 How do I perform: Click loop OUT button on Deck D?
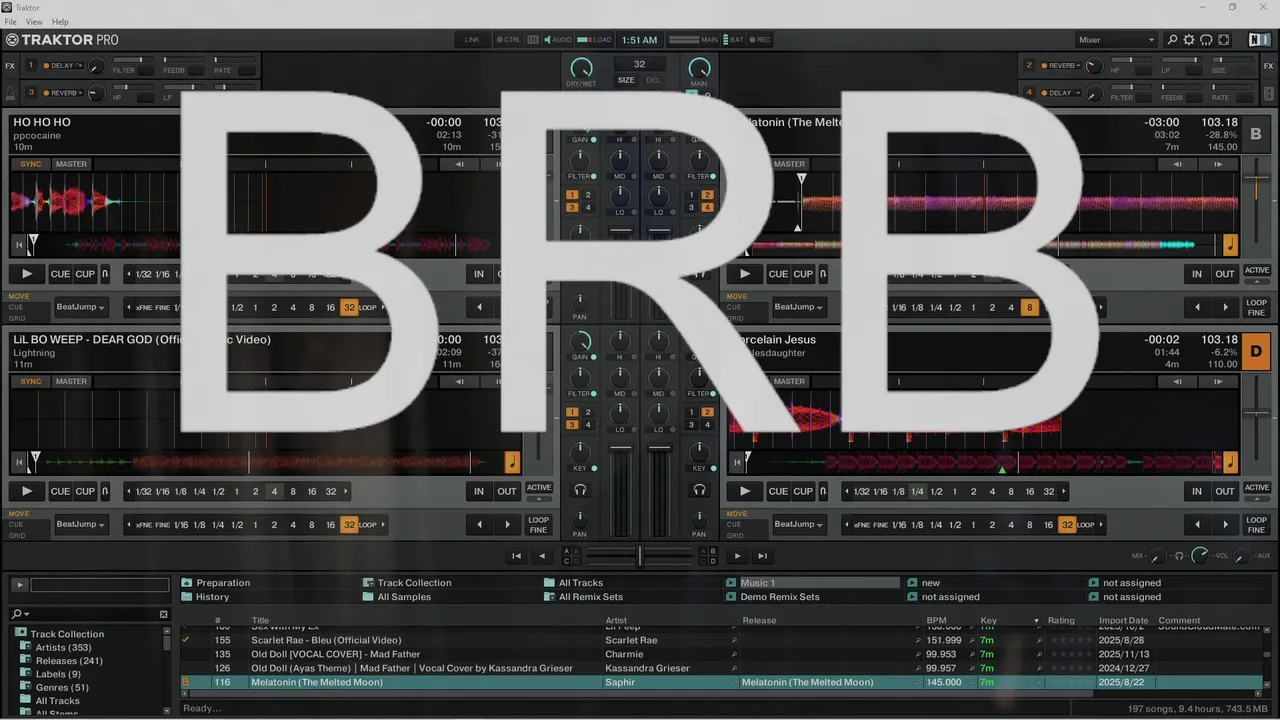coord(1225,491)
